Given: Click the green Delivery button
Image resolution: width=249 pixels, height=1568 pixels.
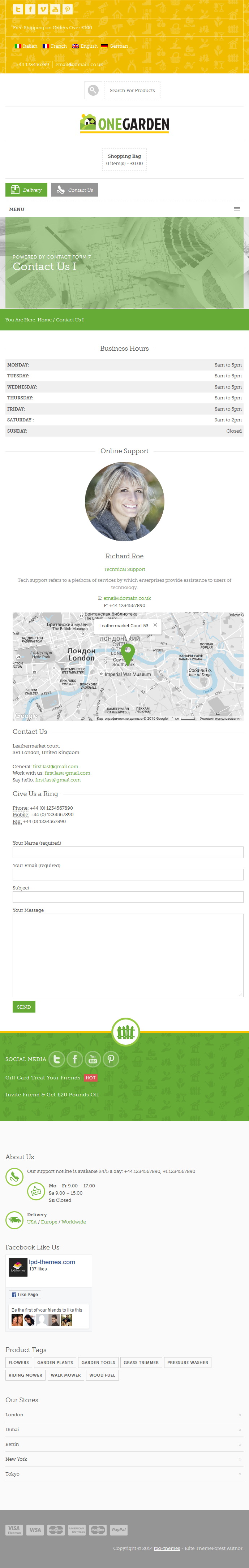Looking at the screenshot, I should 26,190.
